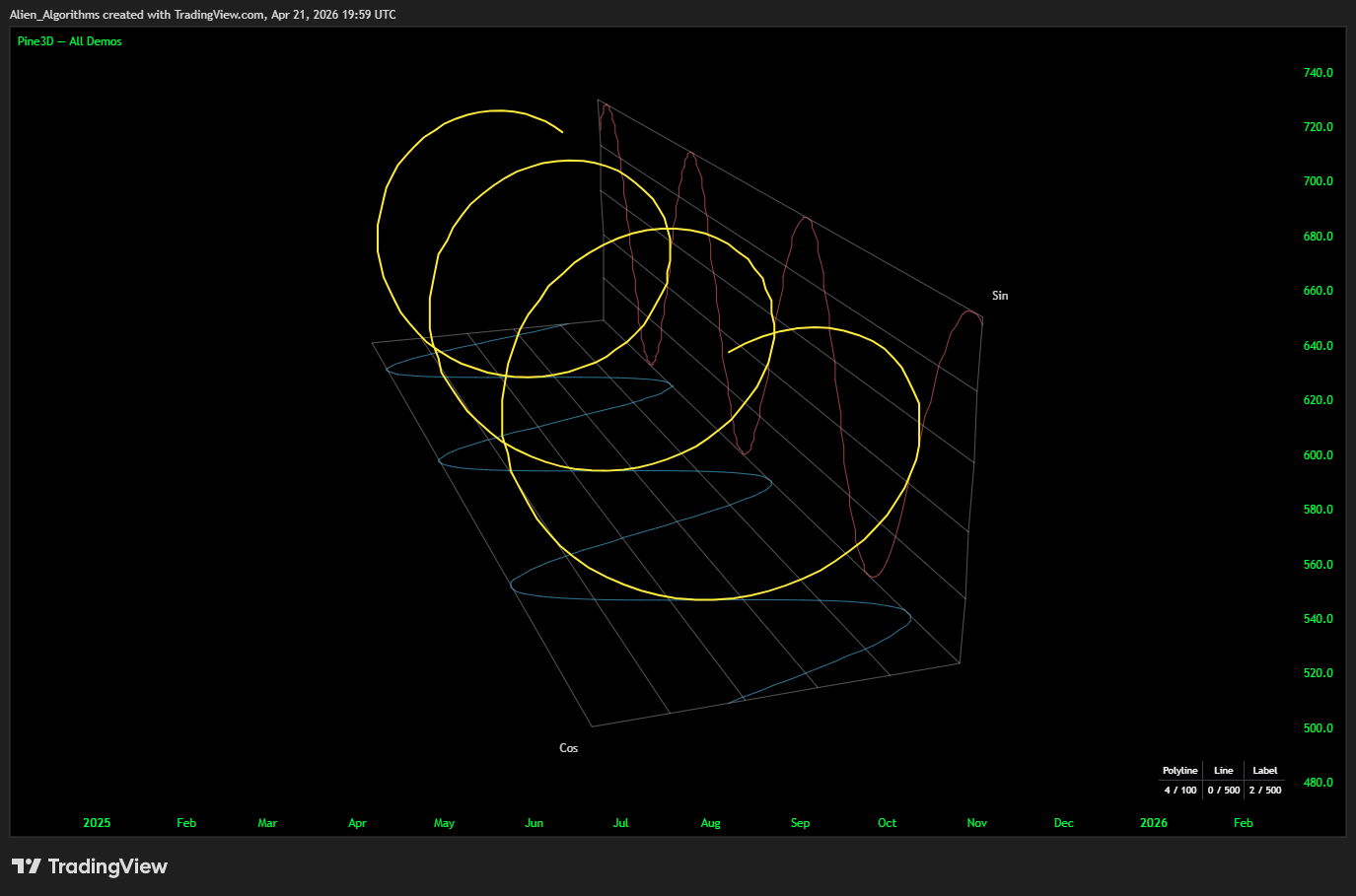Click the 2 / 500 label count cell
This screenshot has height=896, width=1356.
(x=1265, y=791)
